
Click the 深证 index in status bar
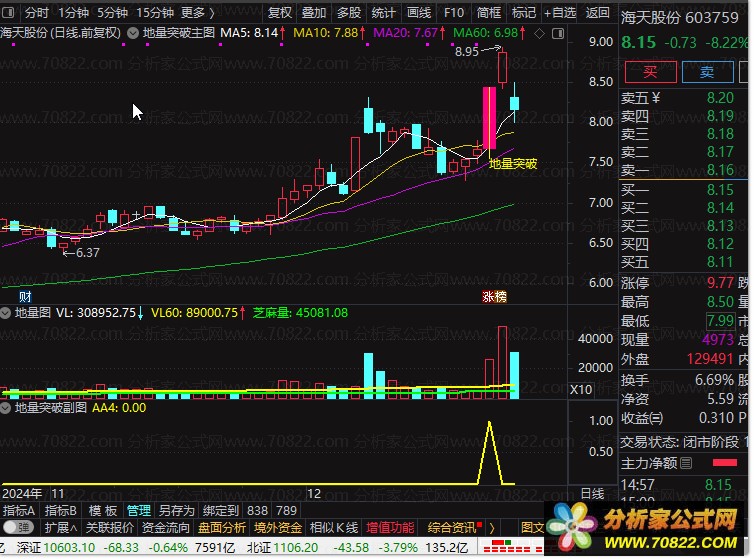[29, 547]
